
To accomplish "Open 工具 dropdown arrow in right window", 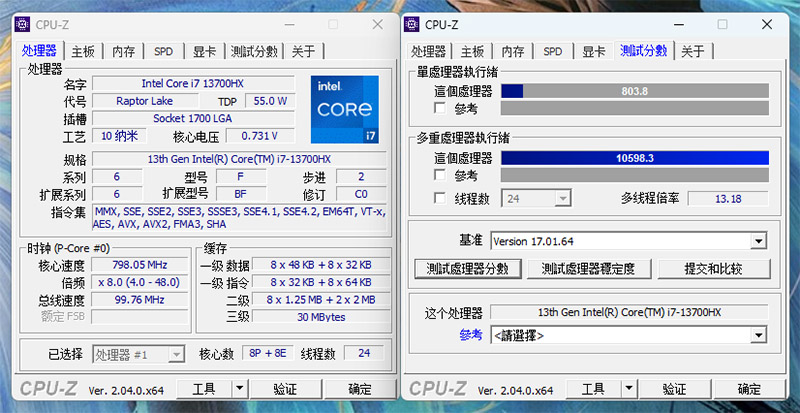I will 629,389.
